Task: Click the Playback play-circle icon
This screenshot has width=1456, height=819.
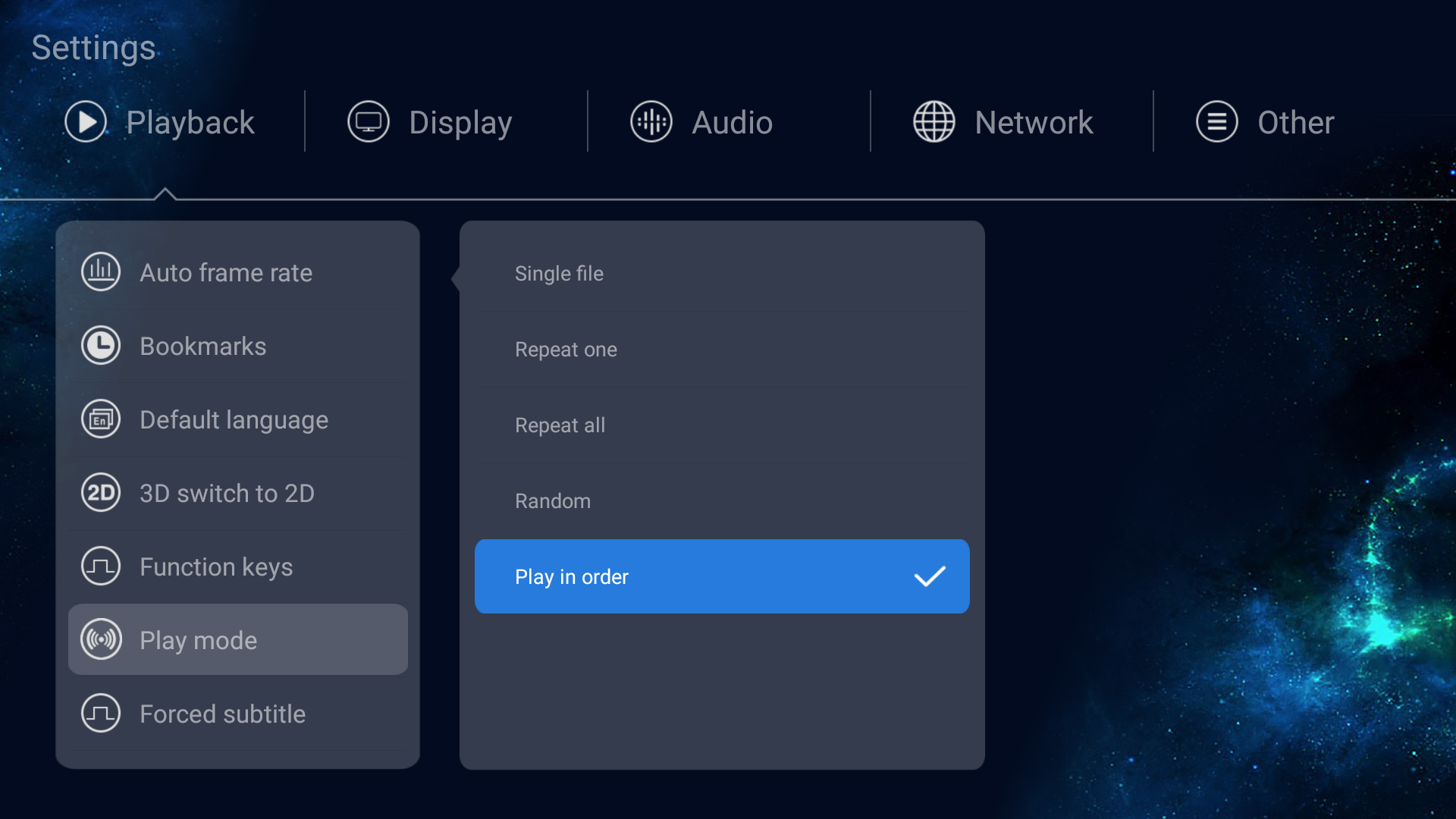Action: pyautogui.click(x=86, y=122)
